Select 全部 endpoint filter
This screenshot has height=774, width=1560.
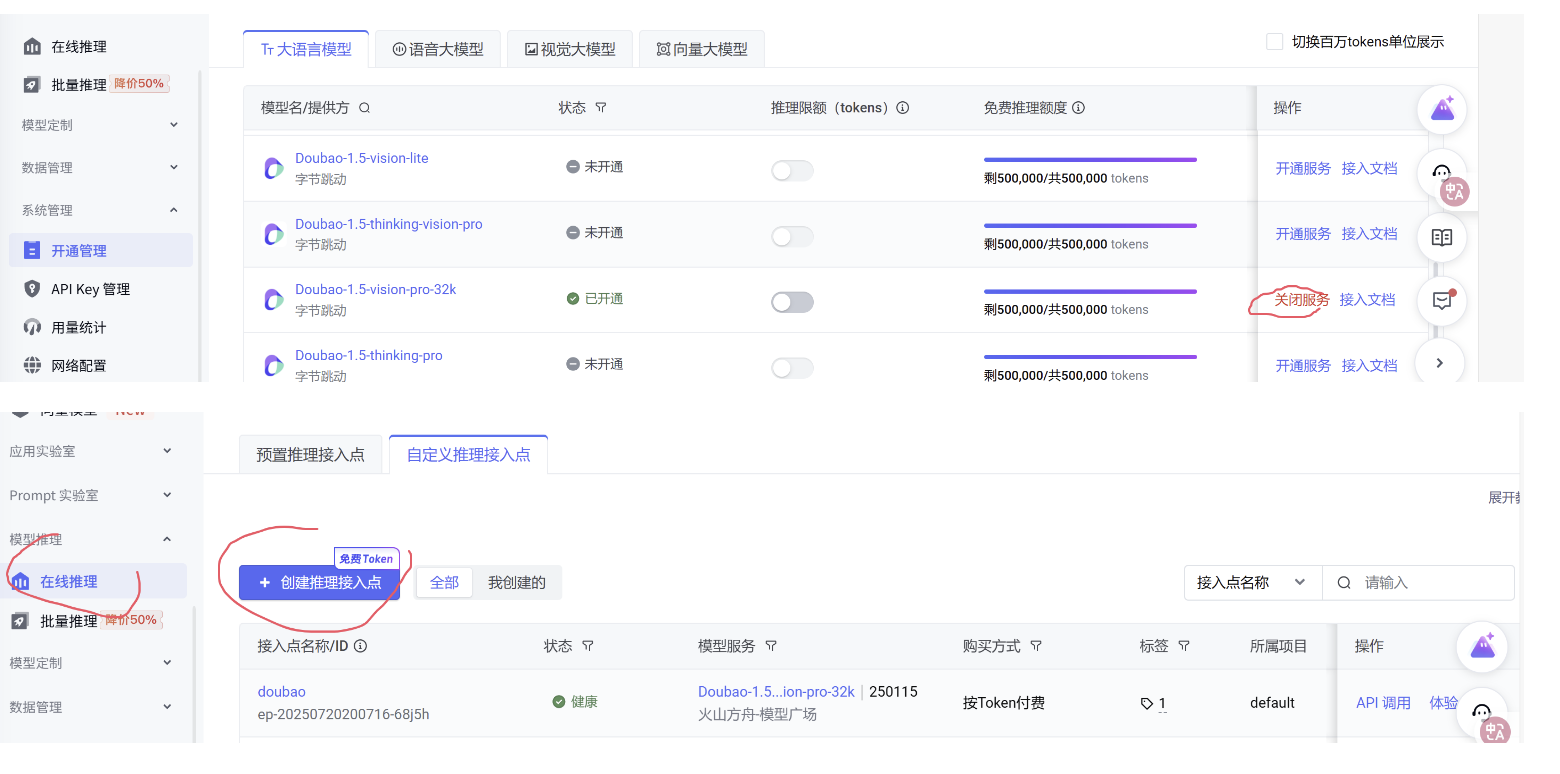pos(444,582)
